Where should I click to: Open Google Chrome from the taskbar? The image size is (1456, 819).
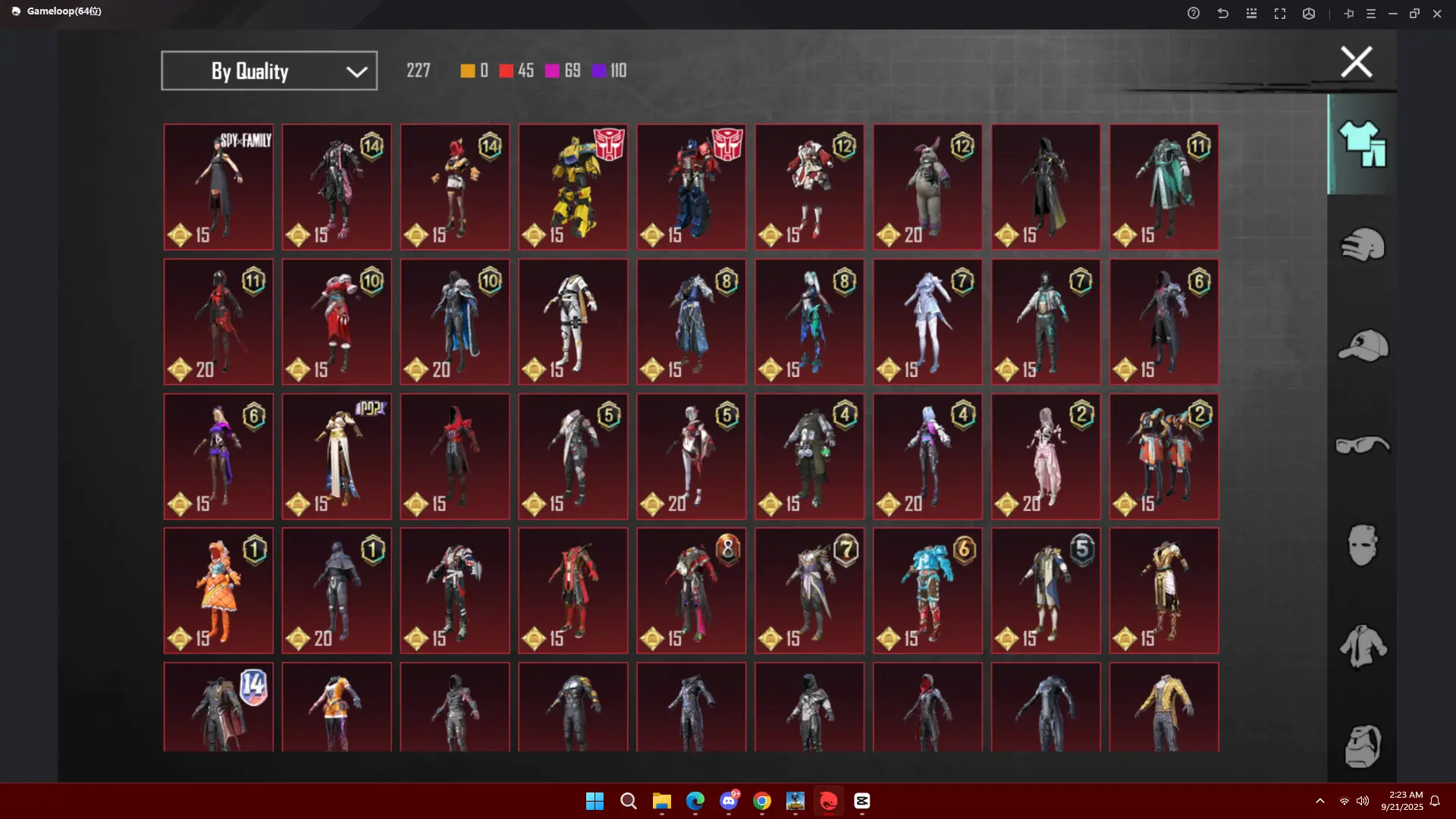tap(762, 801)
